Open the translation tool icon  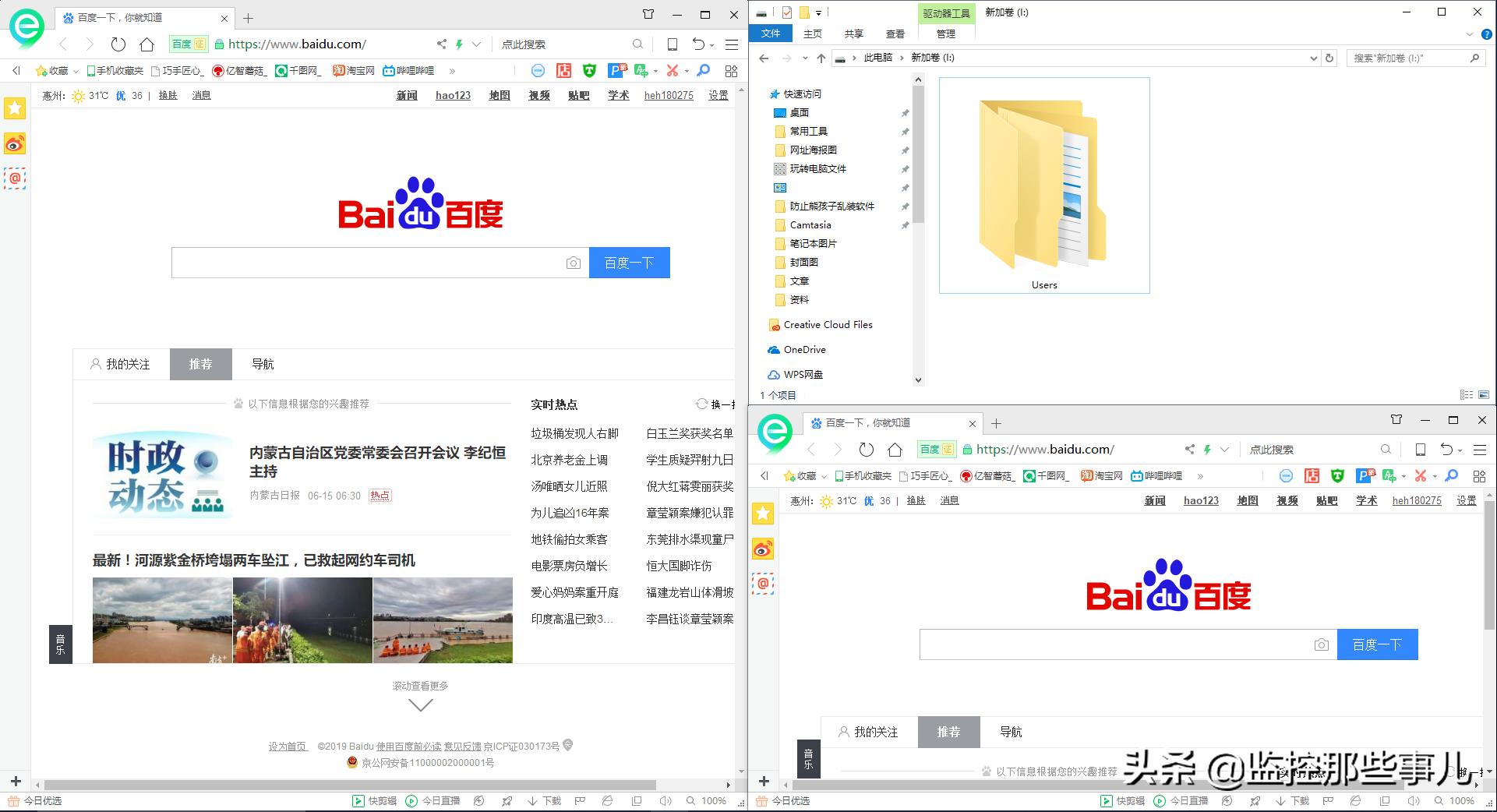pos(641,70)
